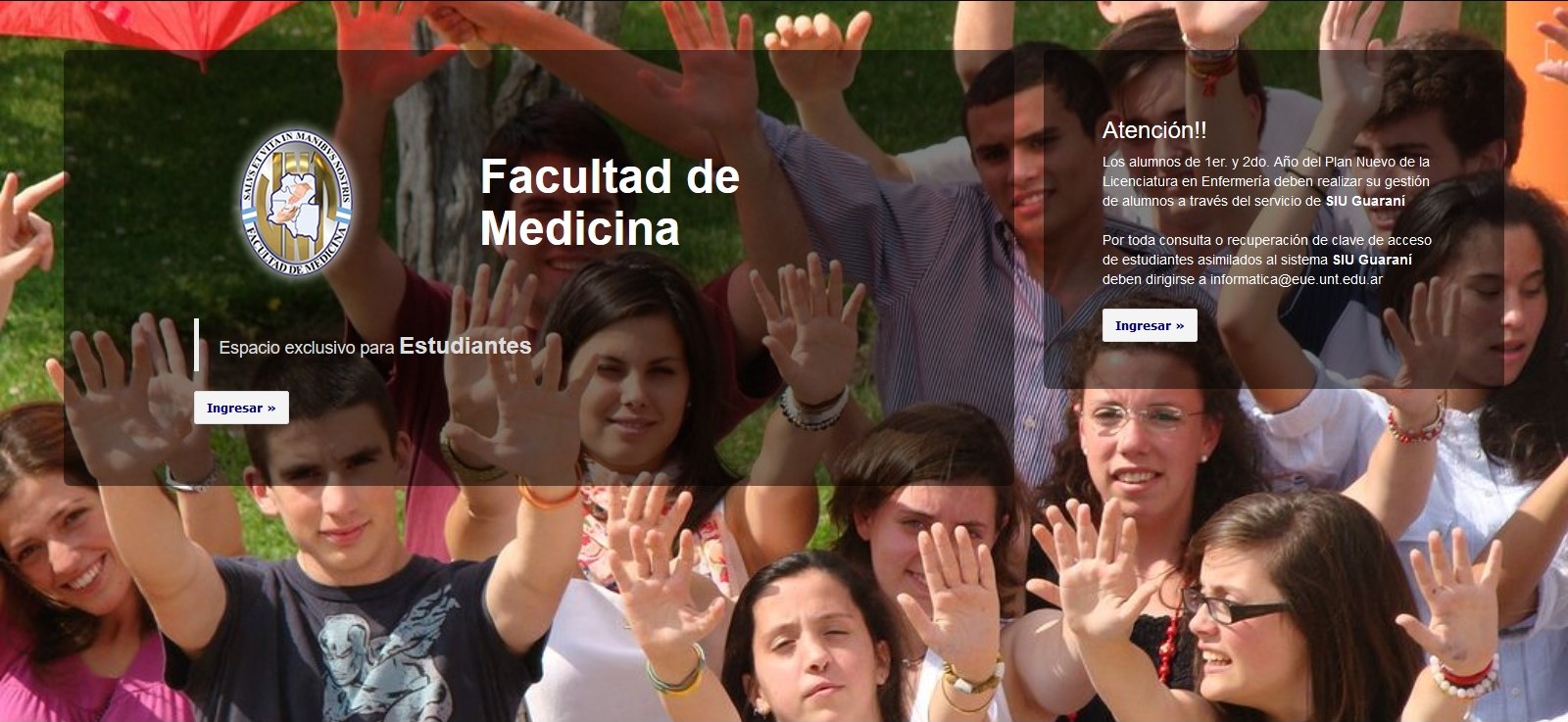Click the word Medicina in the title
The image size is (1568, 722).
(580, 228)
